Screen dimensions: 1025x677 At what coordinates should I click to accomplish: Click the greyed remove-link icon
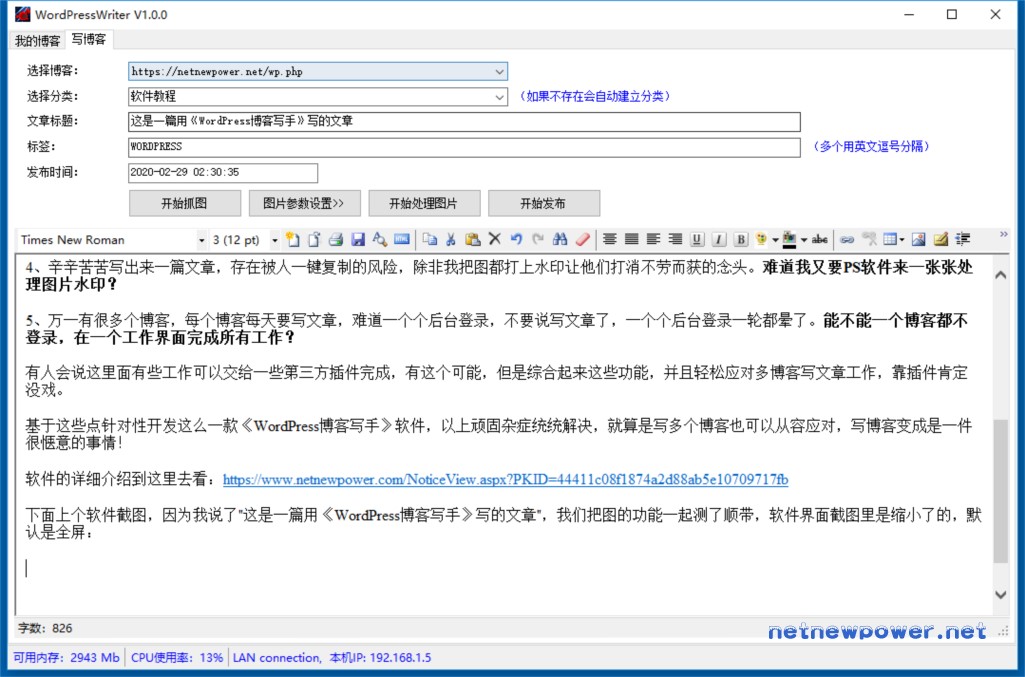[x=869, y=239]
